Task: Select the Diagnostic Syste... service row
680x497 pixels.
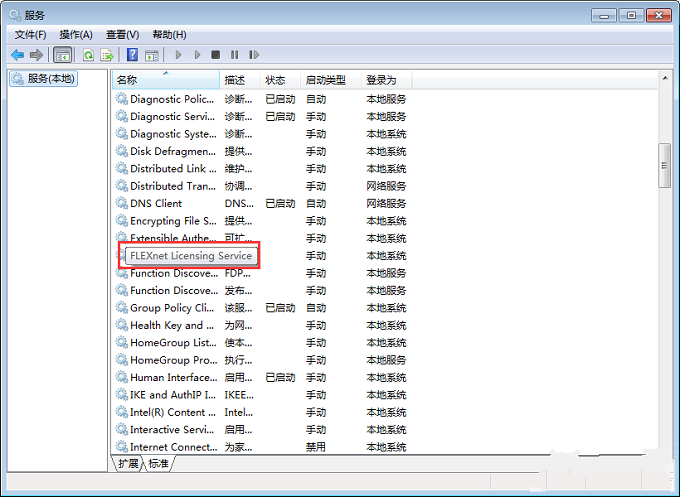Action: [x=261, y=134]
